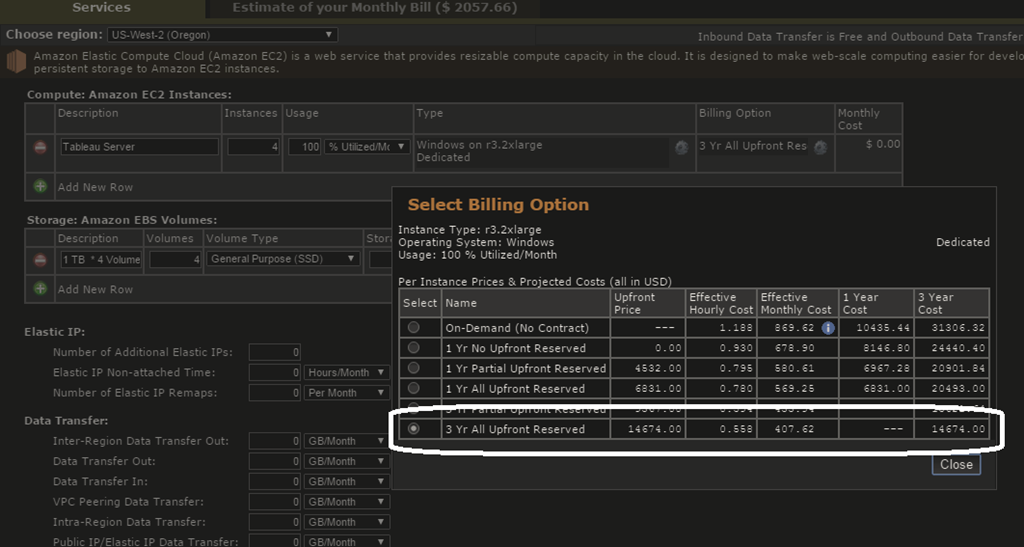This screenshot has height=547, width=1024.
Task: Click the Effective Monthly Cost column header
Action: (796, 304)
